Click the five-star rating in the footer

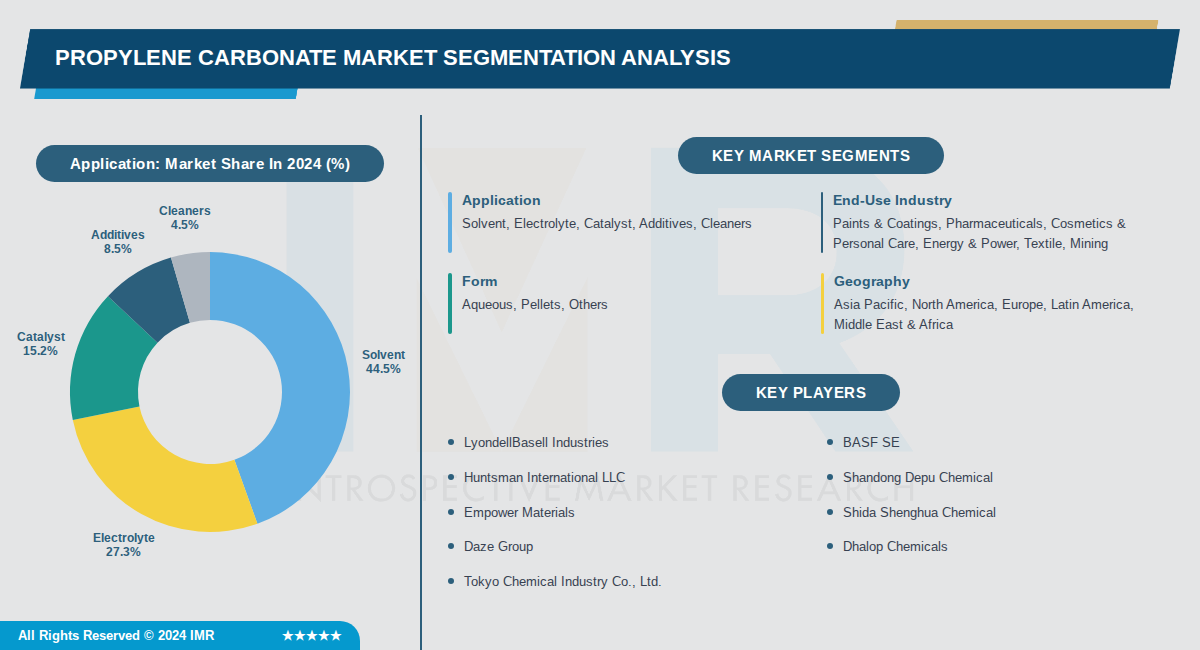pyautogui.click(x=311, y=635)
